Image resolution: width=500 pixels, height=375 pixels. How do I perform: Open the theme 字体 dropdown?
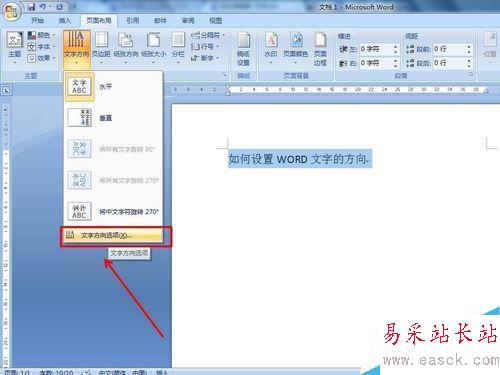(41, 47)
